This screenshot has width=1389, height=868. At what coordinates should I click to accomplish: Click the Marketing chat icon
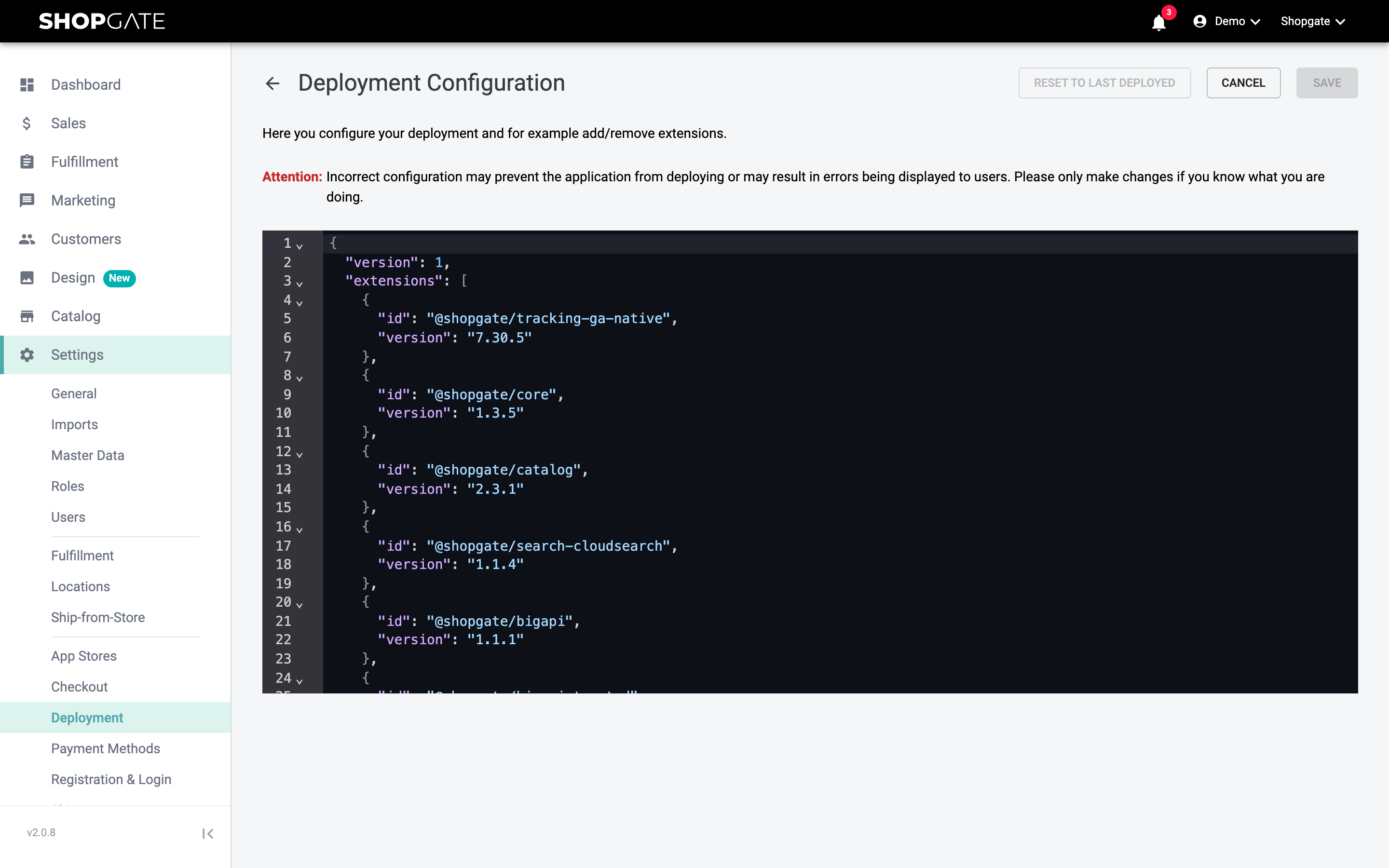(x=27, y=200)
